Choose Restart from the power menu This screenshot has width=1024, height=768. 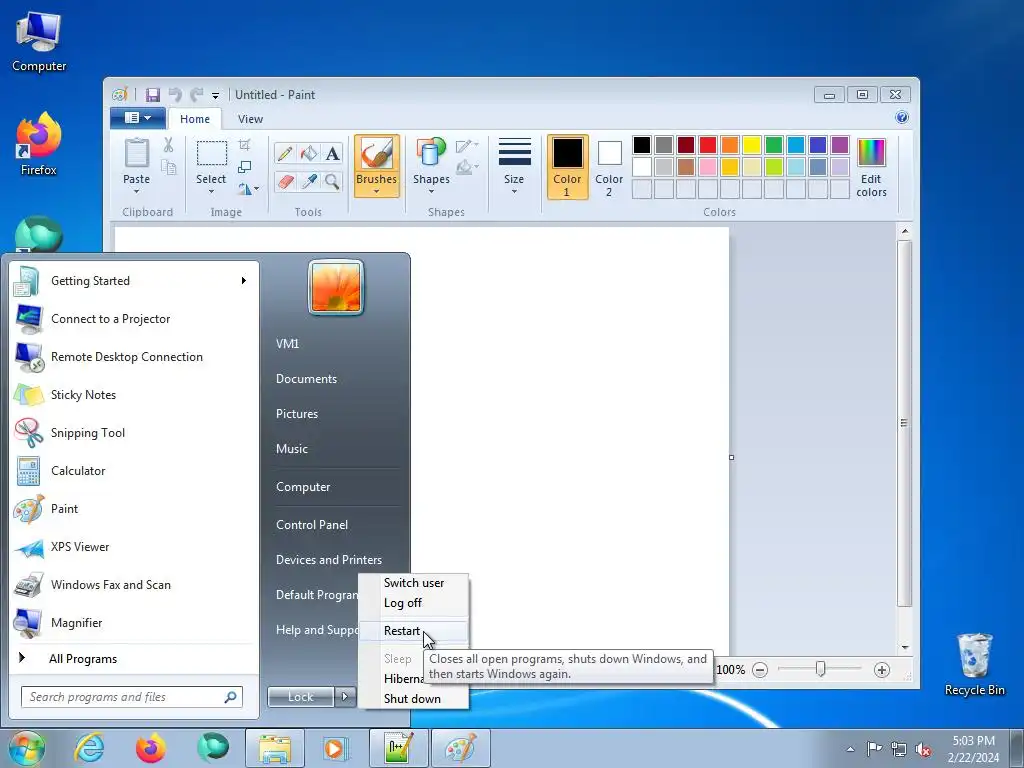[414, 631]
